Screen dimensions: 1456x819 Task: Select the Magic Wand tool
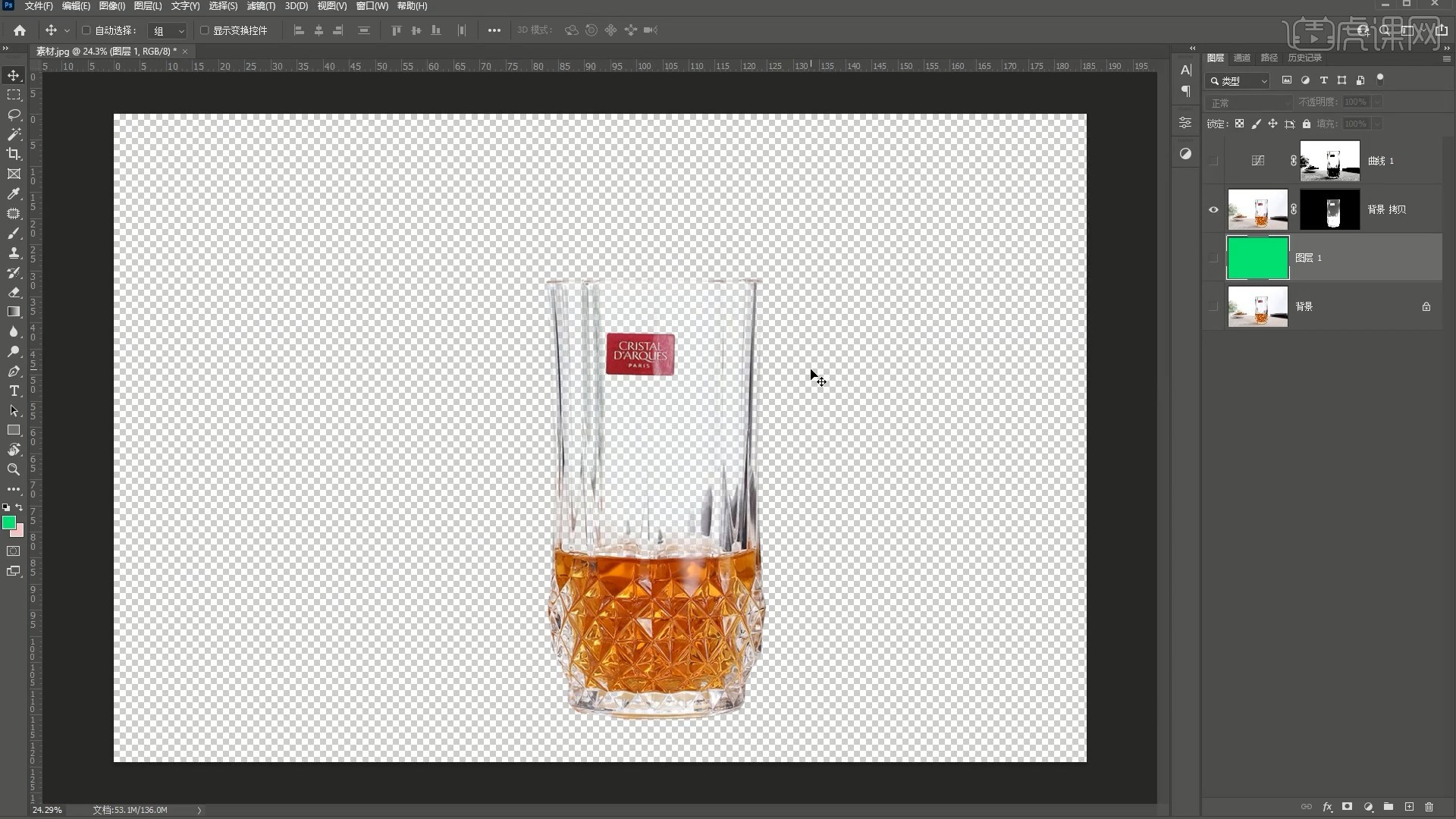[x=14, y=134]
